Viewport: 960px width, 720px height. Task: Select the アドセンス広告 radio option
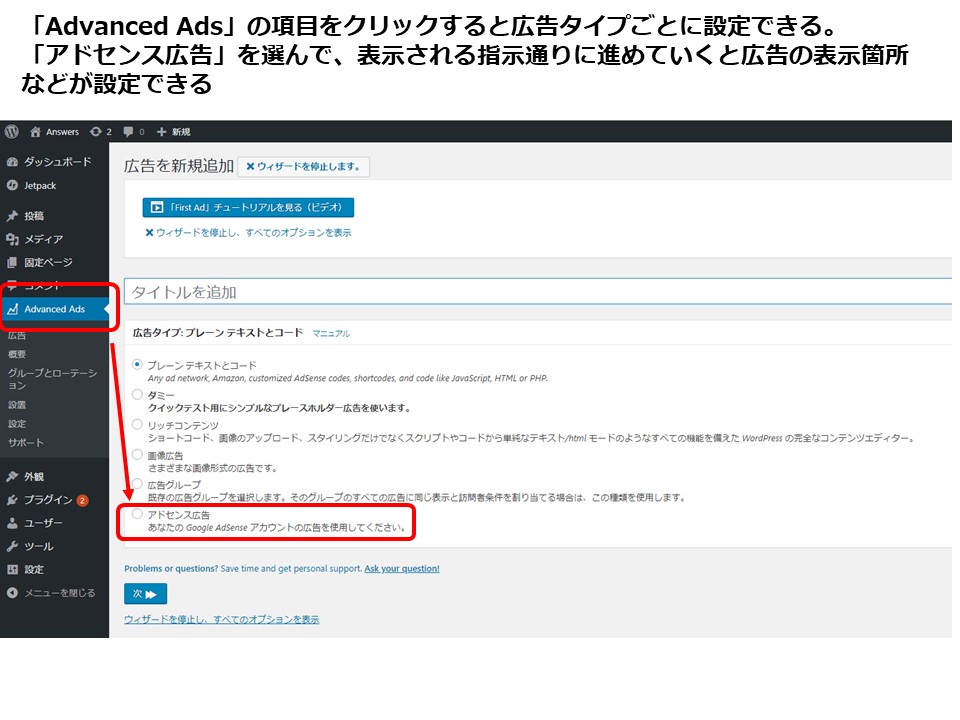137,514
